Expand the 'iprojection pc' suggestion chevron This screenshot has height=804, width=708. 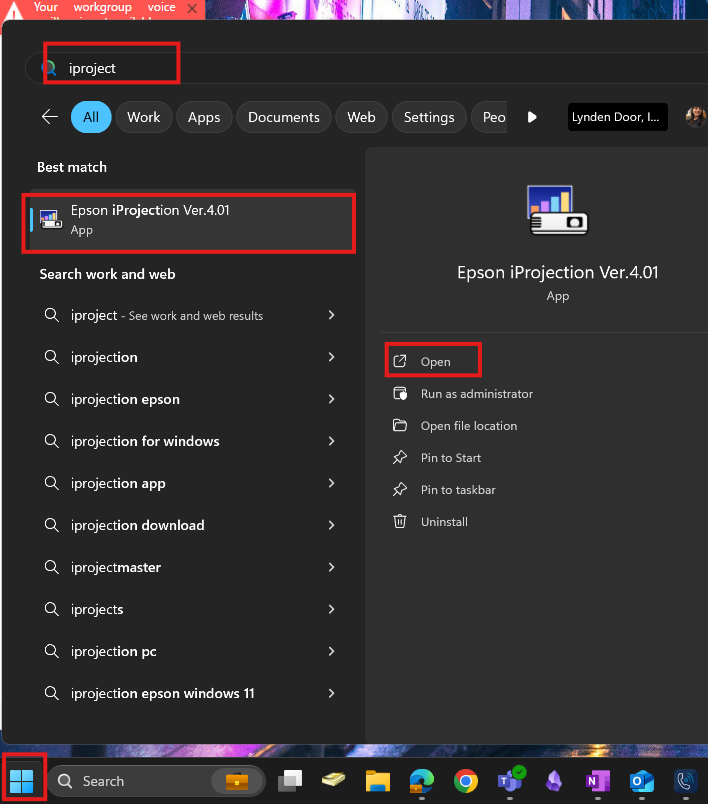tap(331, 651)
